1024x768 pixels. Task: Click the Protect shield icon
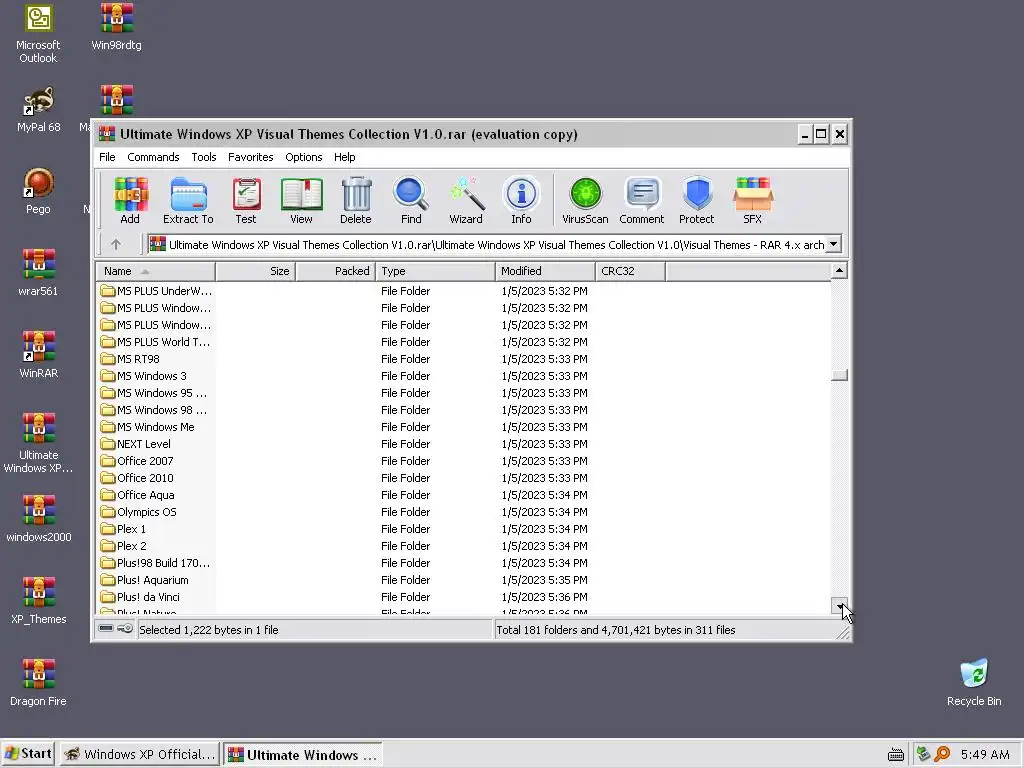click(696, 200)
